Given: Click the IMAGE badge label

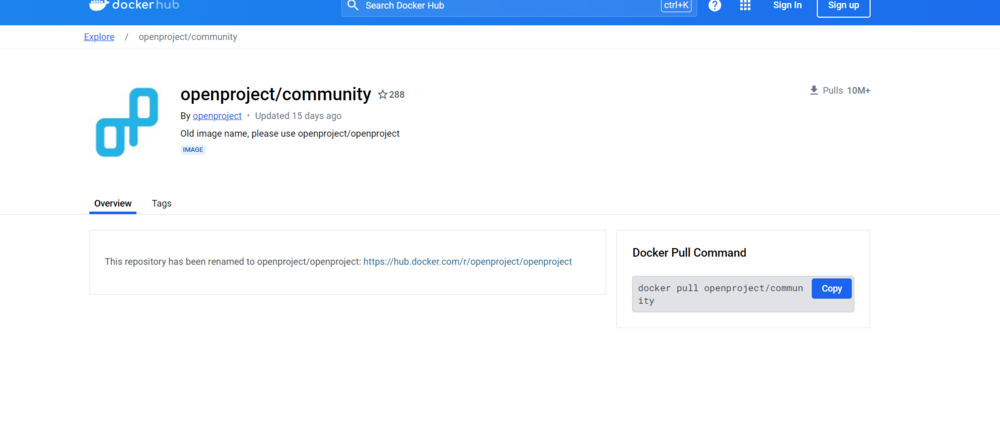Looking at the screenshot, I should click(193, 150).
